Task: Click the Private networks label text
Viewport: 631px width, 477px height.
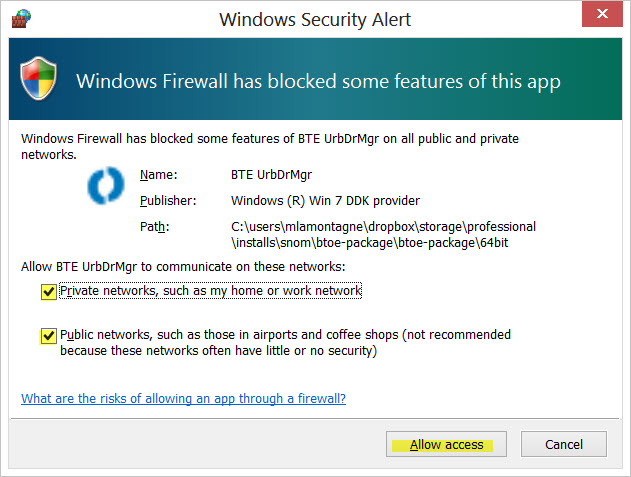Action: click(x=210, y=291)
